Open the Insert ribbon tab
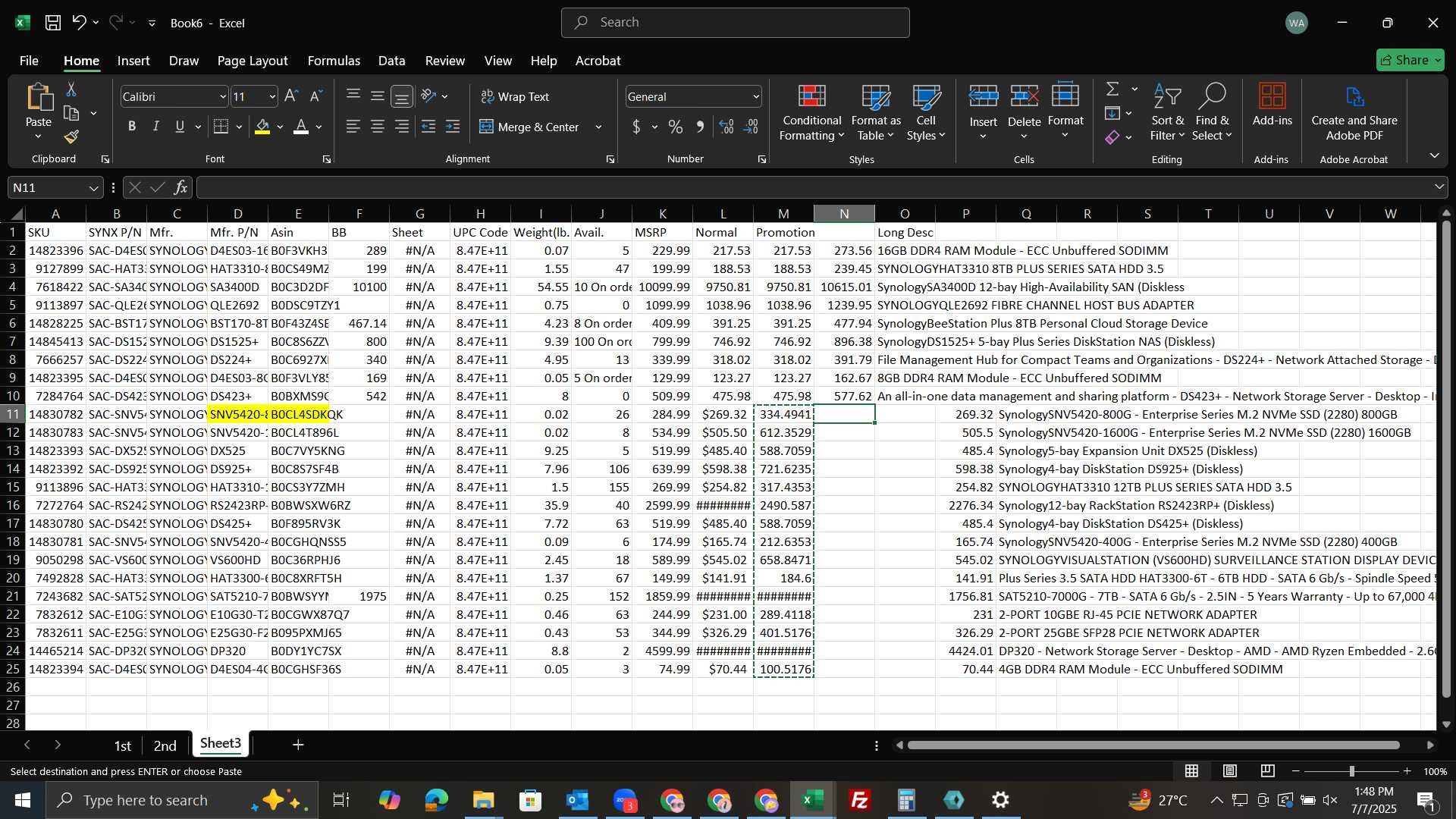Viewport: 1456px width, 819px height. 133,61
